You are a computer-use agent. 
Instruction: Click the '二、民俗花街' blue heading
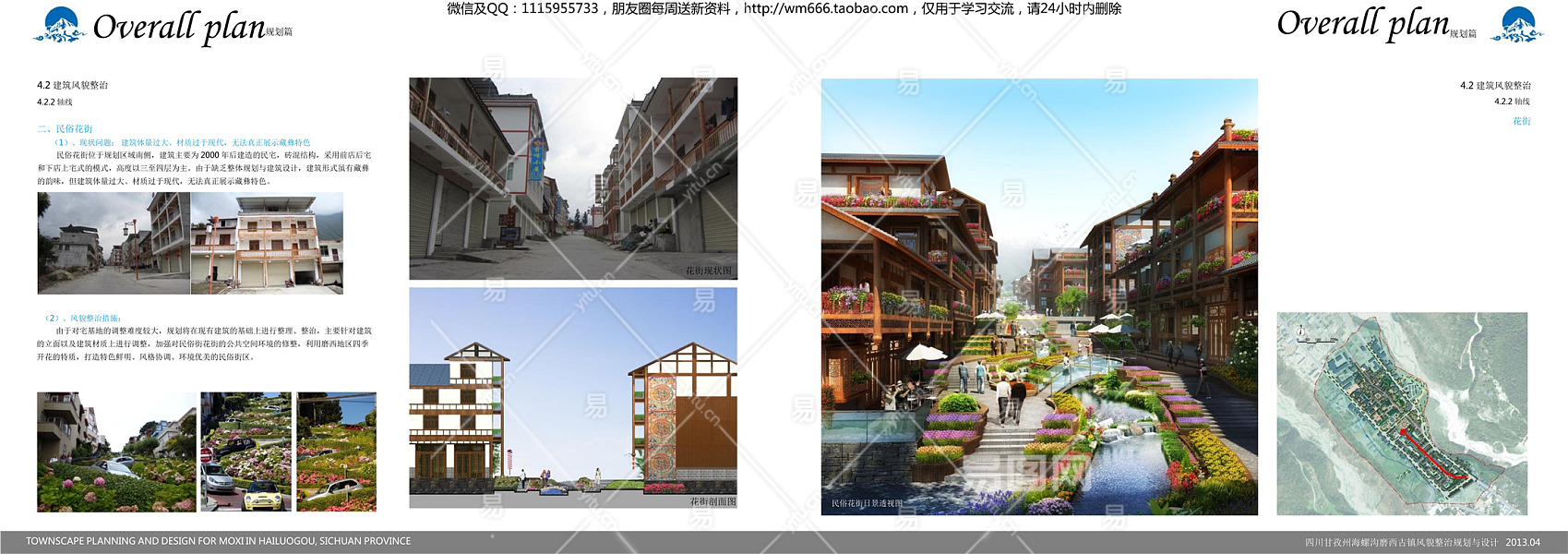[65, 129]
